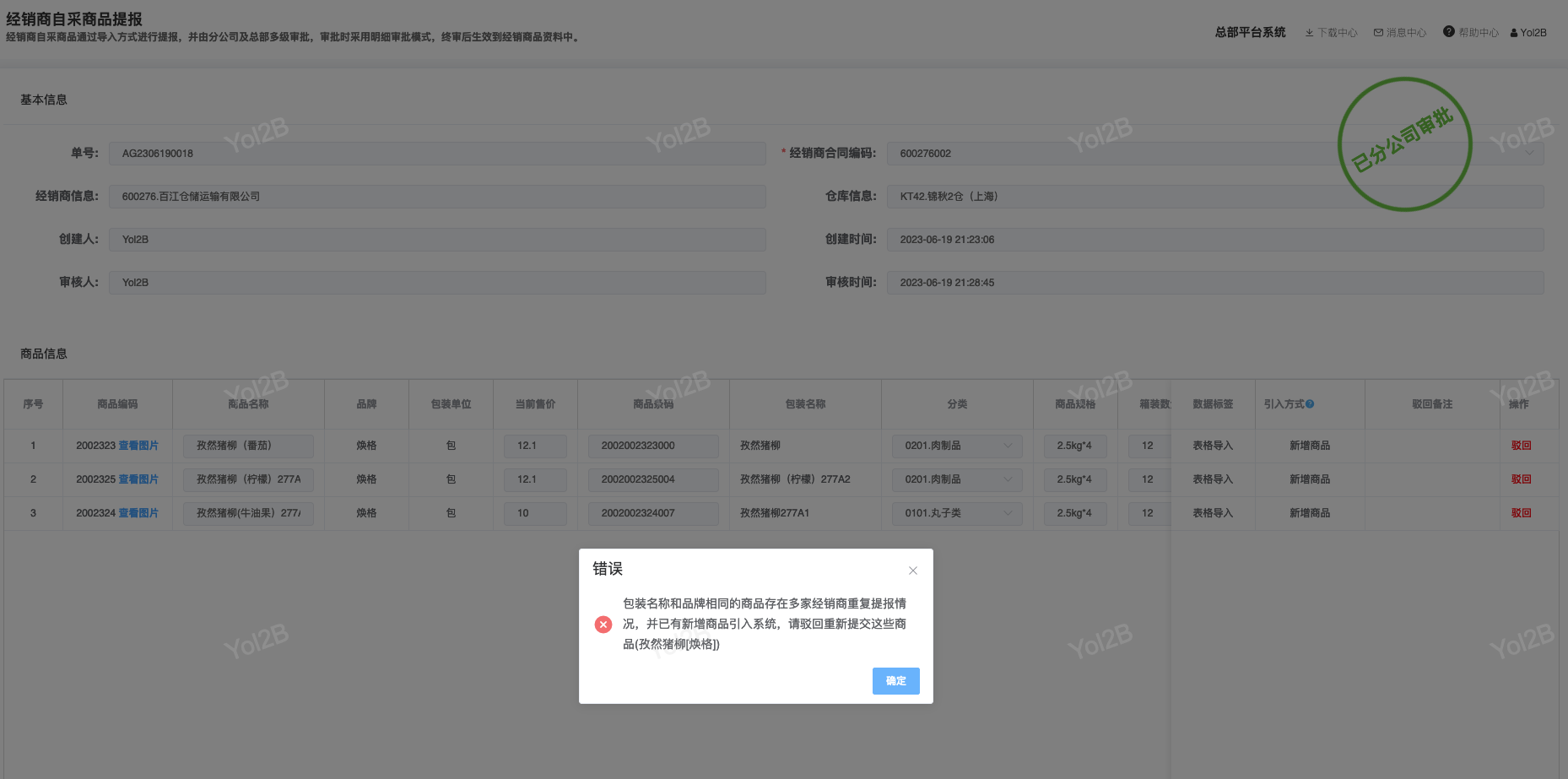Click the 单号 field AG2306190018

pos(437,154)
